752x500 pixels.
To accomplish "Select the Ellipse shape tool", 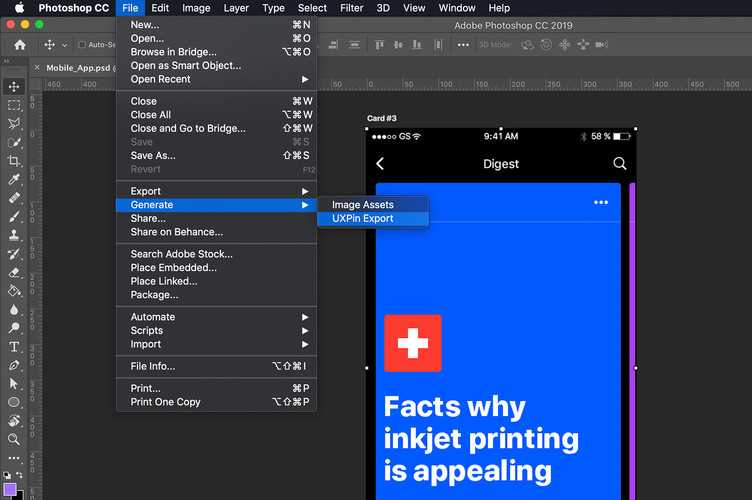I will (x=14, y=402).
